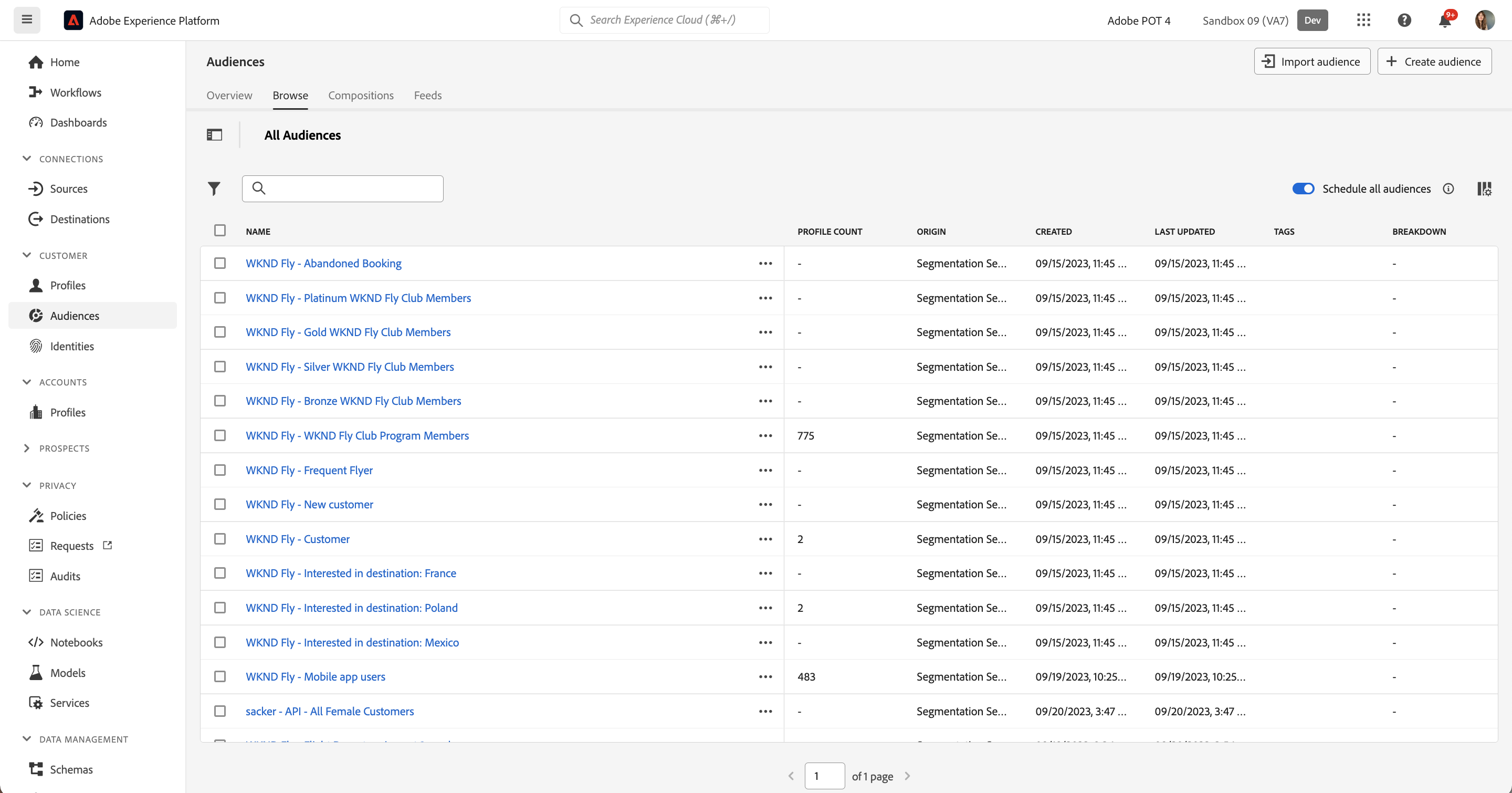Open the app switcher grid icon

[1363, 20]
